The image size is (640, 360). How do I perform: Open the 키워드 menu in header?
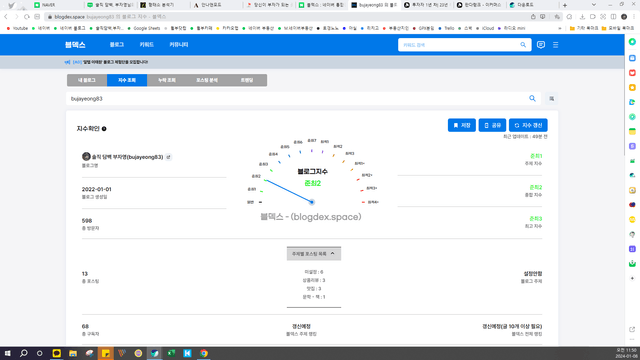(147, 44)
